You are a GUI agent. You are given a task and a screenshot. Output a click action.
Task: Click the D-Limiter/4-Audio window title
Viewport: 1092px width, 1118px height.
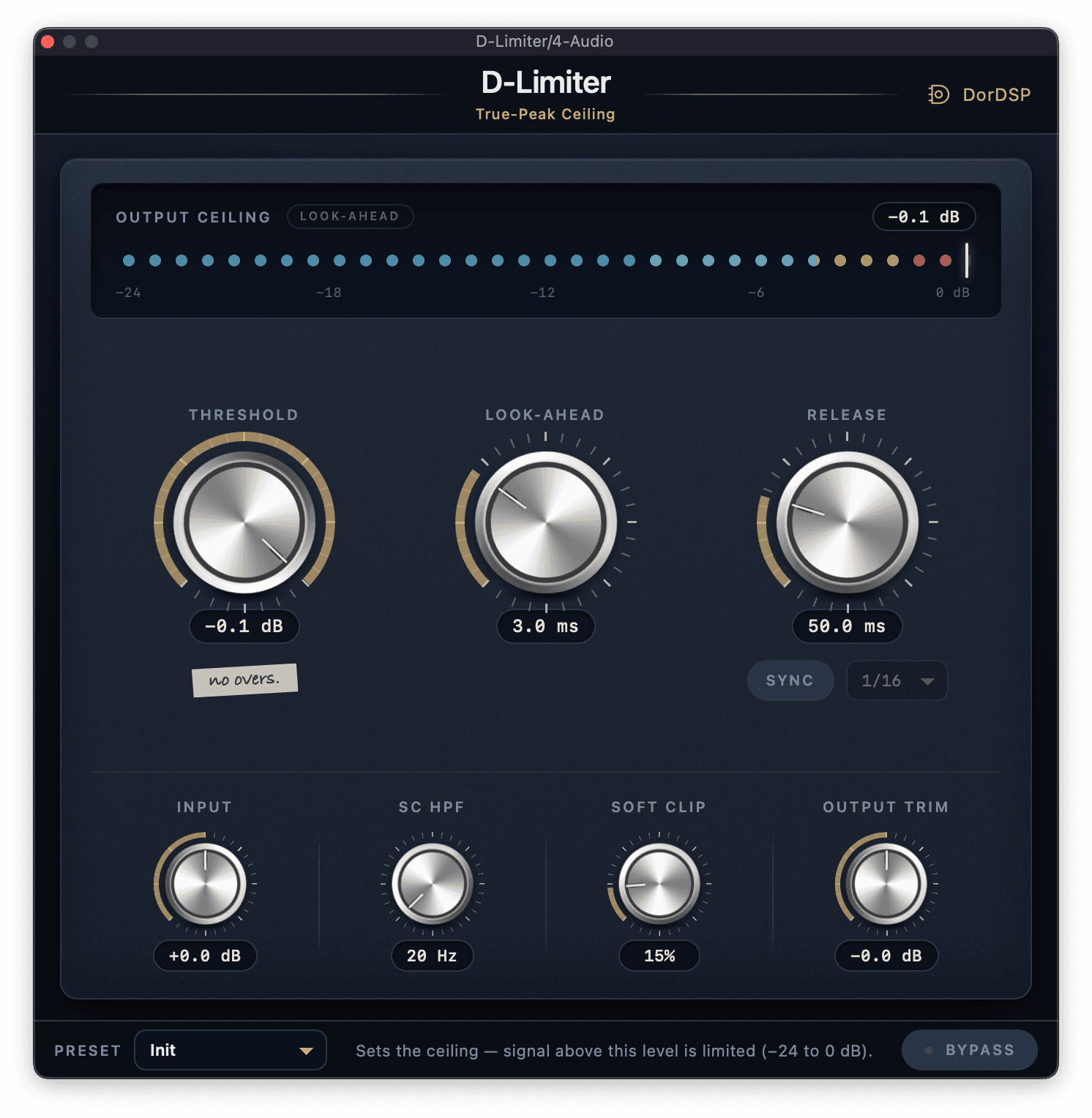[x=545, y=41]
